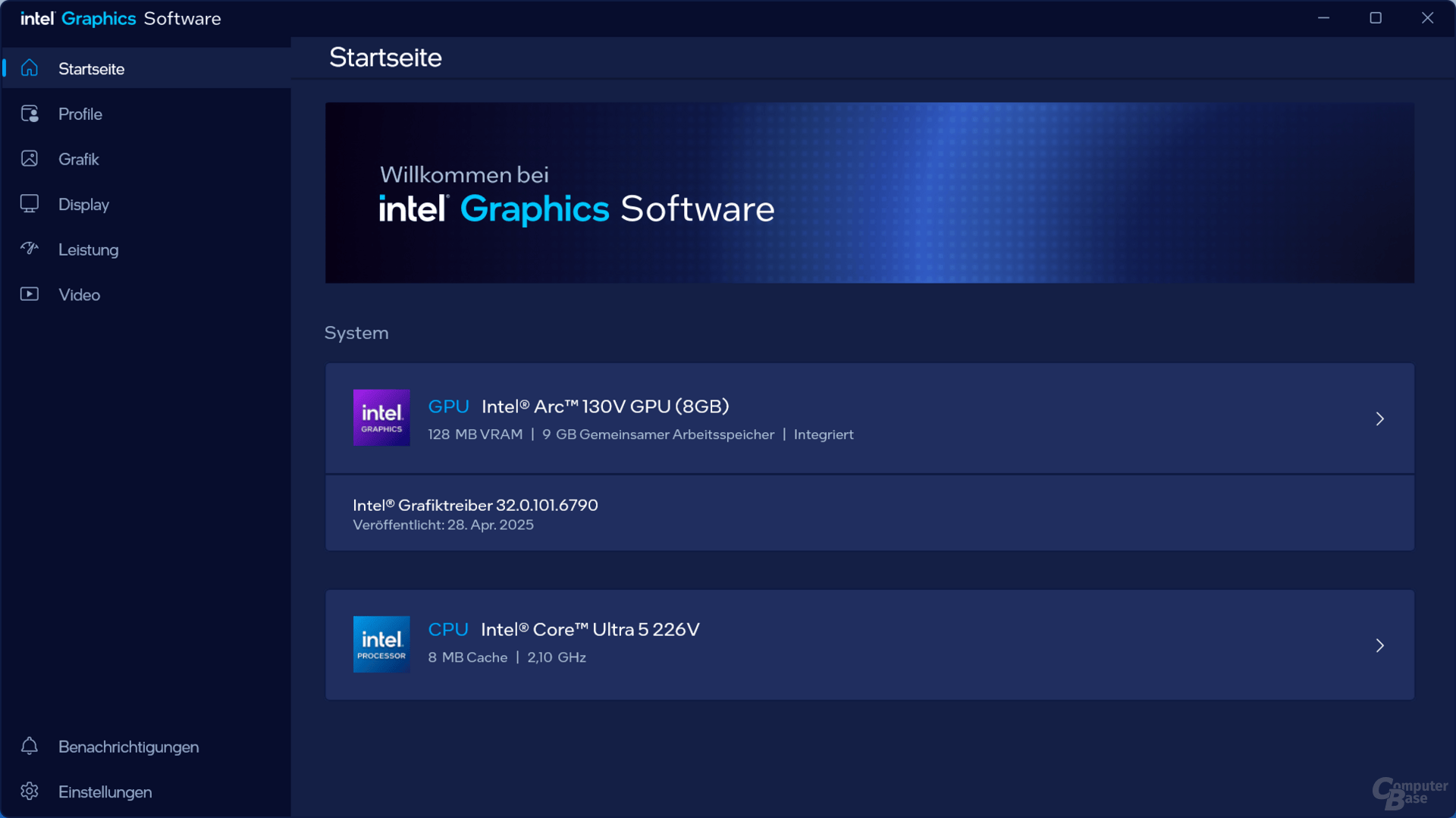This screenshot has width=1456, height=818.
Task: Minimize the Intel Graphics Software window
Action: pyautogui.click(x=1323, y=17)
